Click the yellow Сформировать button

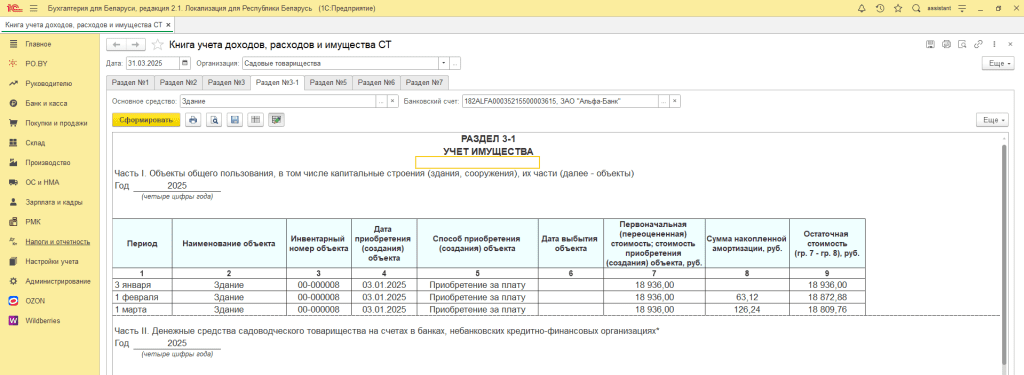(146, 120)
